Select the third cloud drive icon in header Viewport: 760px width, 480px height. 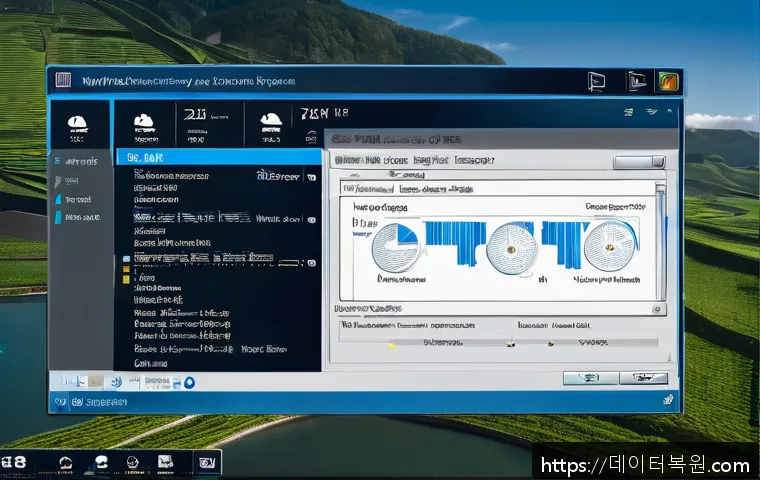[x=270, y=124]
